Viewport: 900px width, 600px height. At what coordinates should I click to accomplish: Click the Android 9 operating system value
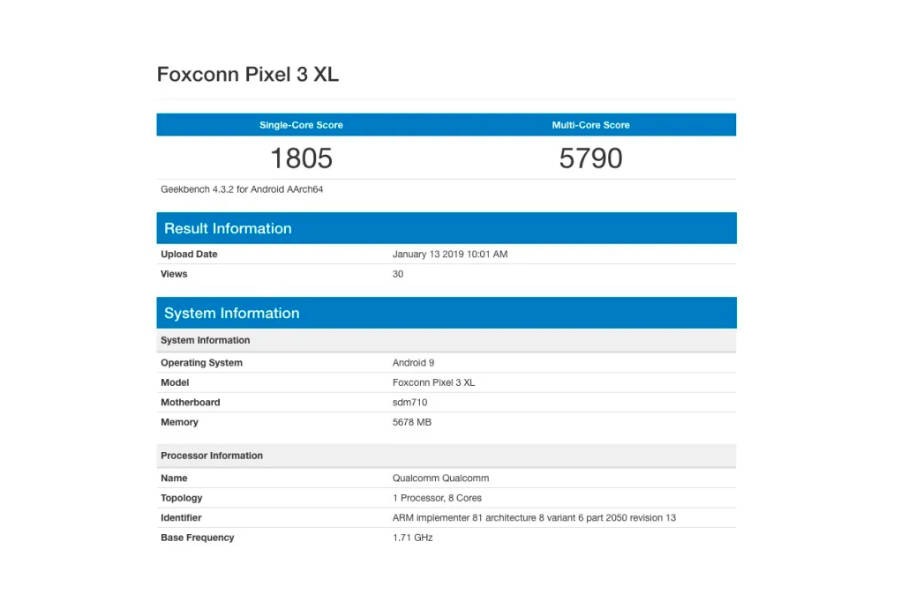click(x=413, y=363)
